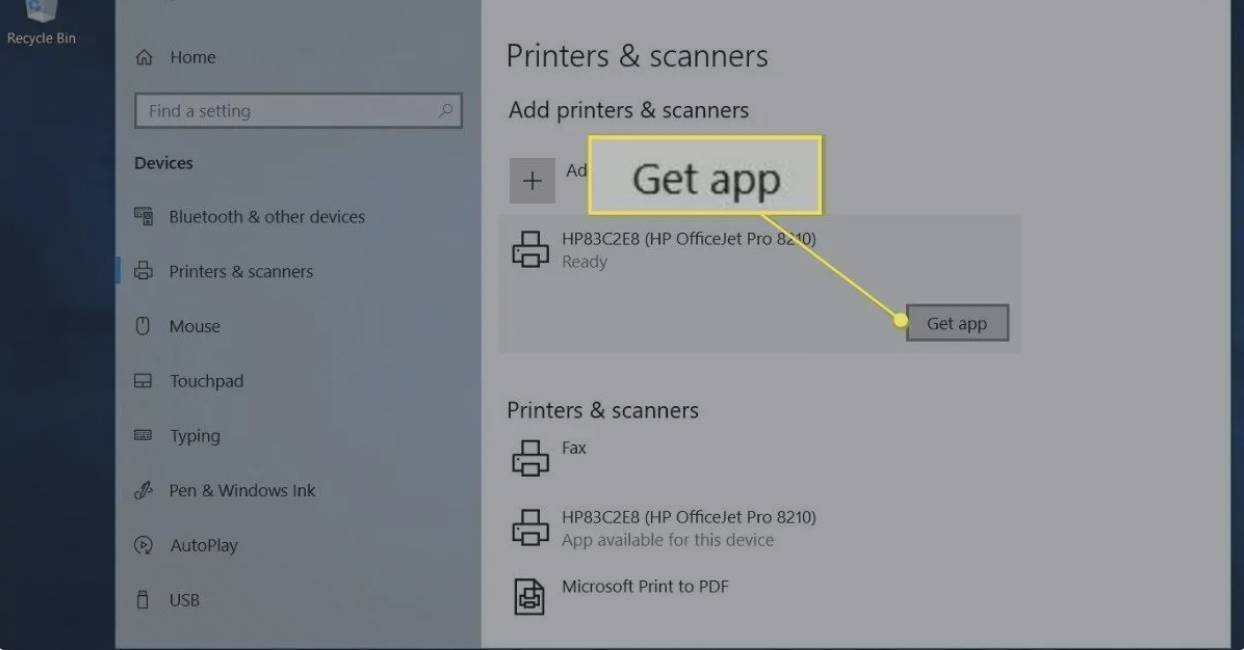
Task: Click the Printers & scanners sidebar icon
Action: tap(144, 272)
